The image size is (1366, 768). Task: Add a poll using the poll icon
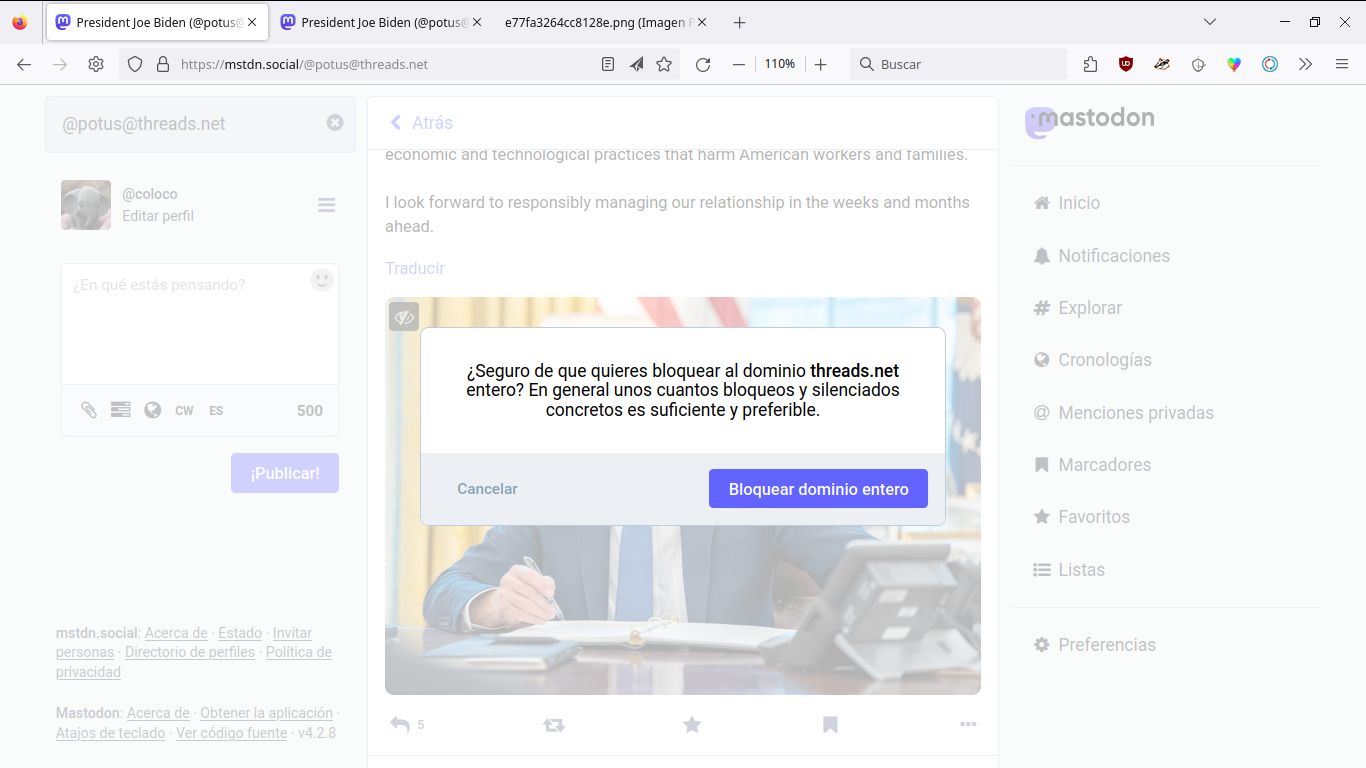pyautogui.click(x=121, y=410)
